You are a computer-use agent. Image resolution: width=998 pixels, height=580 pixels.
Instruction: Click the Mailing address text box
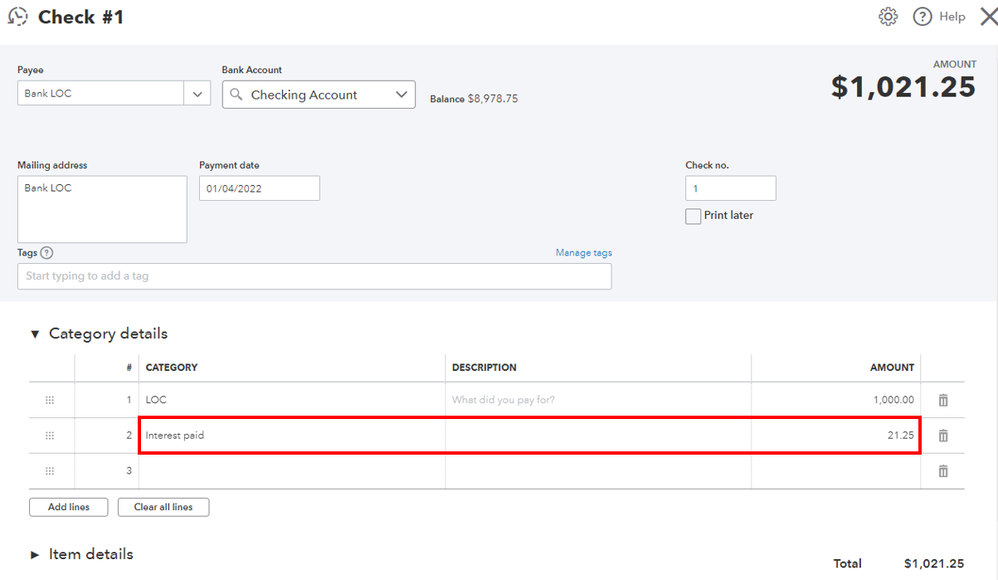click(x=102, y=209)
